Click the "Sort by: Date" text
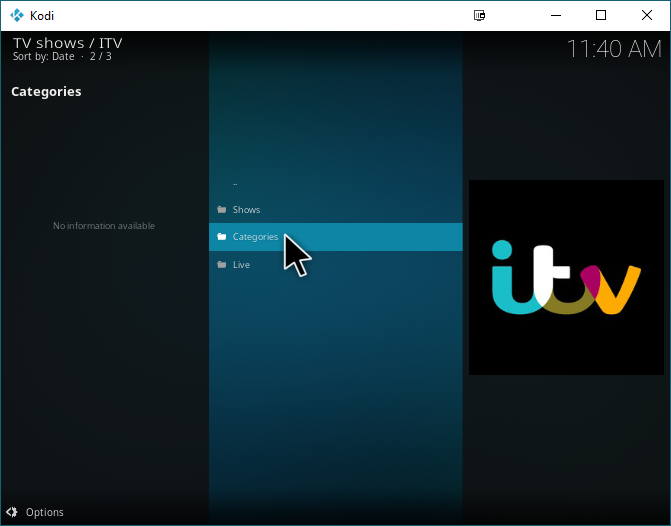 [x=43, y=56]
